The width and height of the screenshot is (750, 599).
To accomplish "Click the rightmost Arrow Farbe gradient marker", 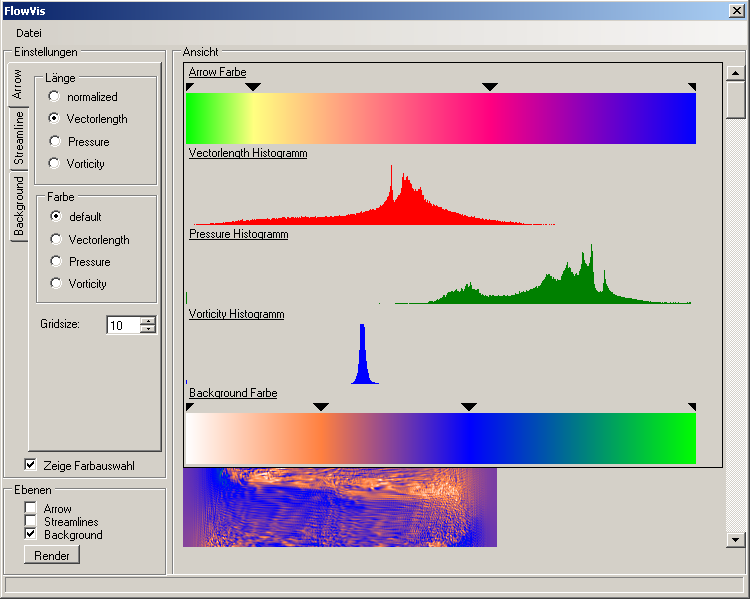I will click(x=692, y=87).
